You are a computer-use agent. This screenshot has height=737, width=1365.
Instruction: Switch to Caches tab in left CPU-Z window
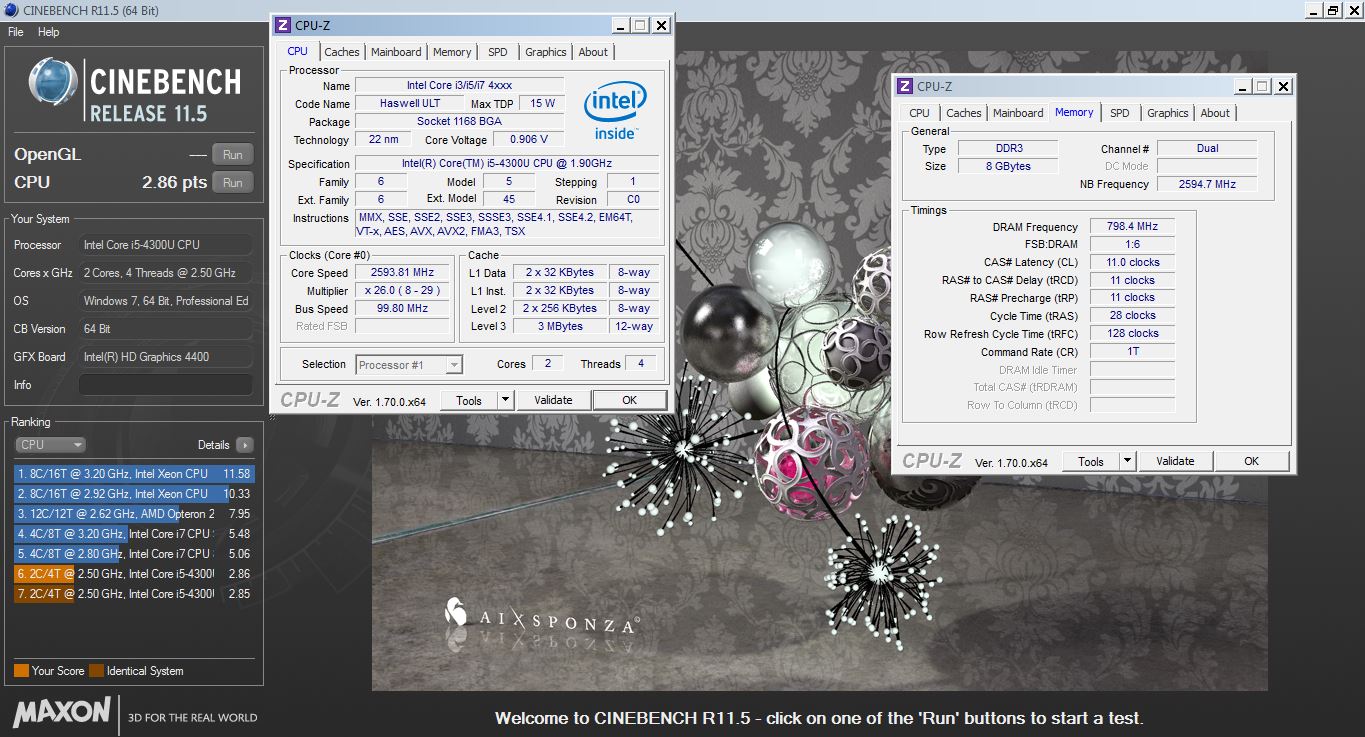[x=342, y=52]
